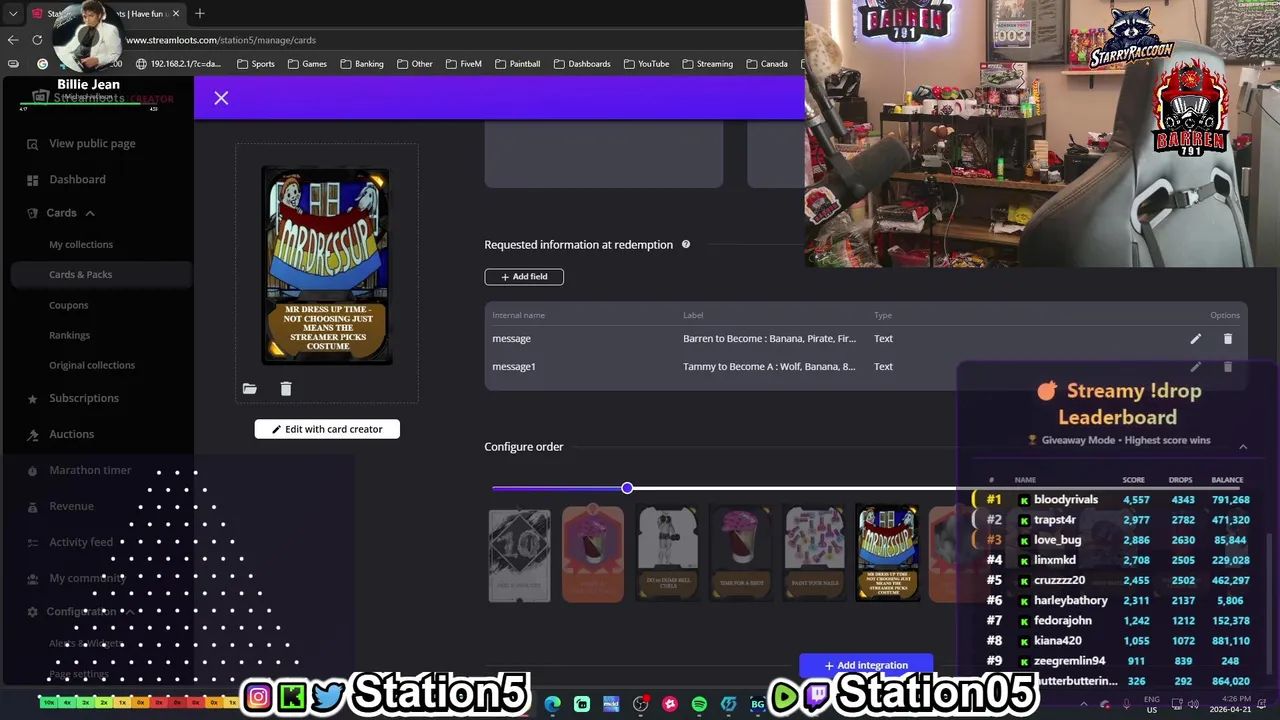1280x720 pixels.
Task: Open the browser tab search dropdown
Action: [x=13, y=13]
